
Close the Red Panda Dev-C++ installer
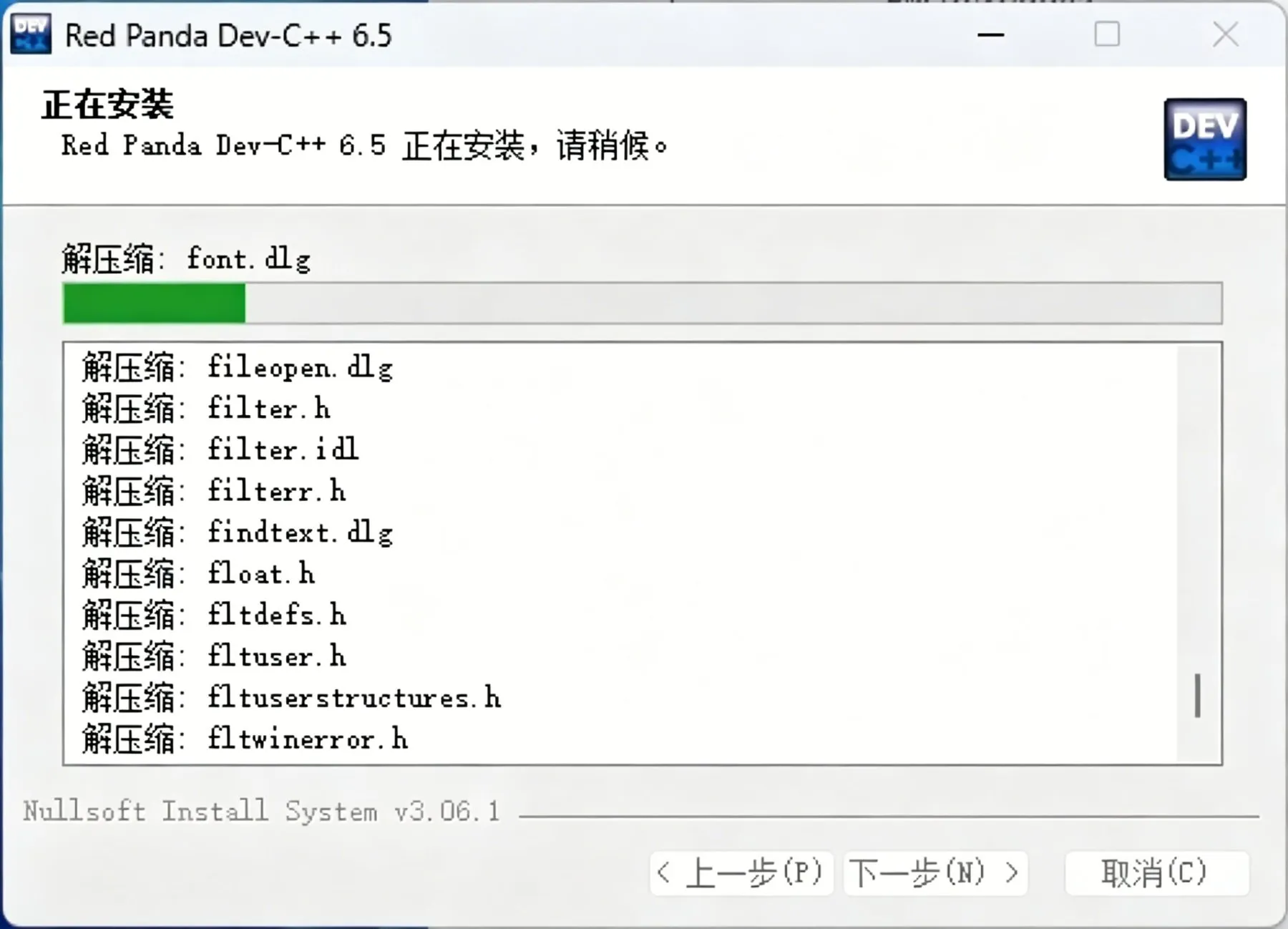(1226, 34)
